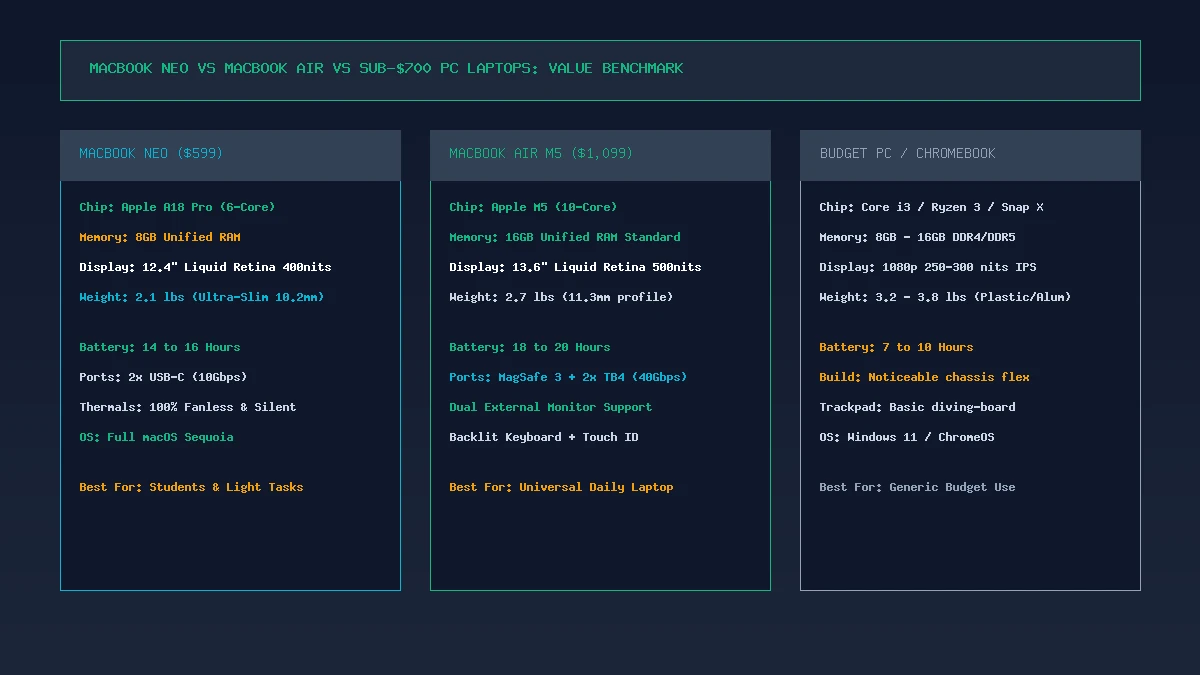
Task: Click 'Ports: MagSafe 3 + 2x TB4' line
Action: pyautogui.click(x=568, y=377)
